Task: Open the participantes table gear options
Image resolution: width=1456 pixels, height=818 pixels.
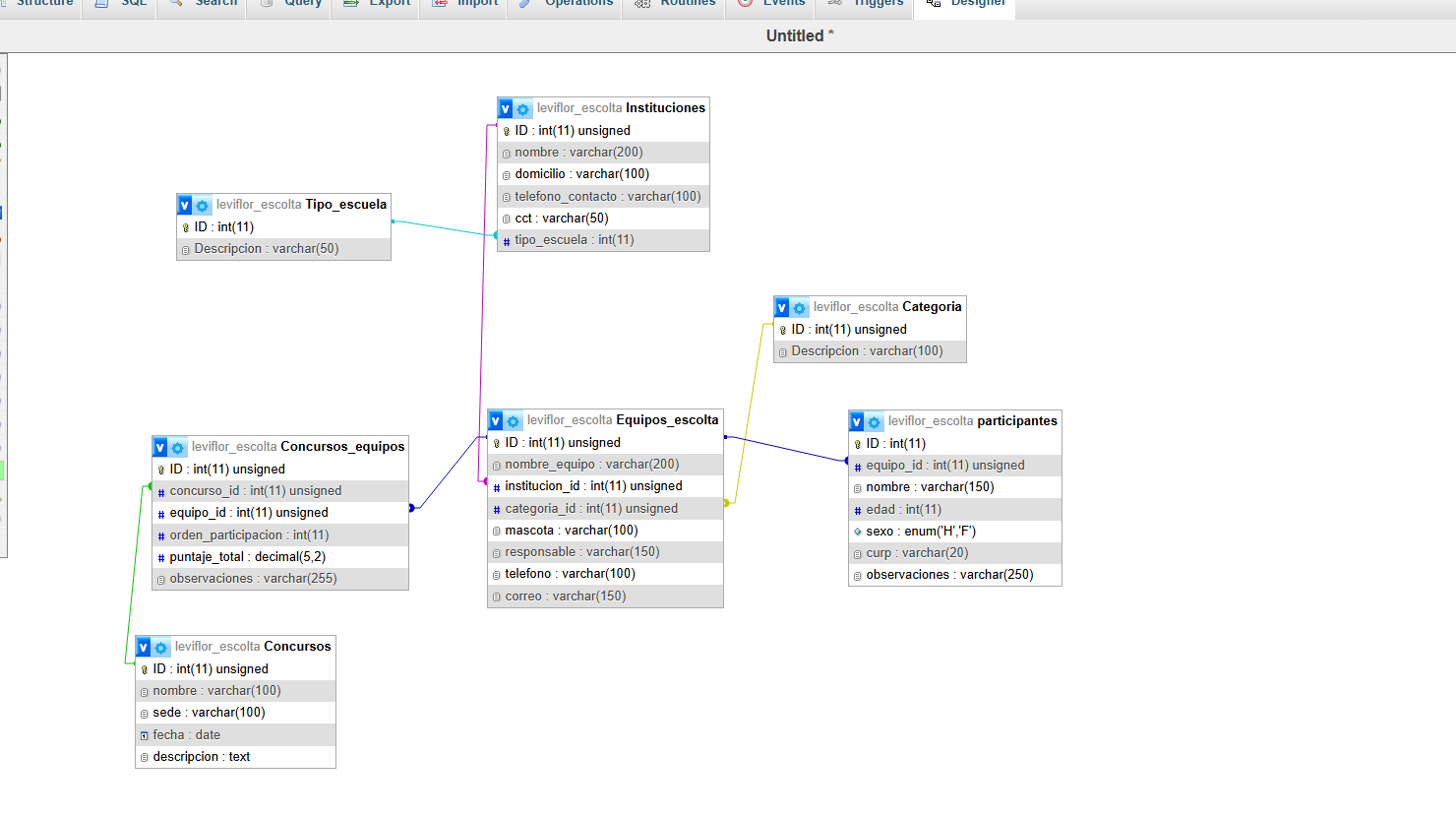Action: point(875,422)
